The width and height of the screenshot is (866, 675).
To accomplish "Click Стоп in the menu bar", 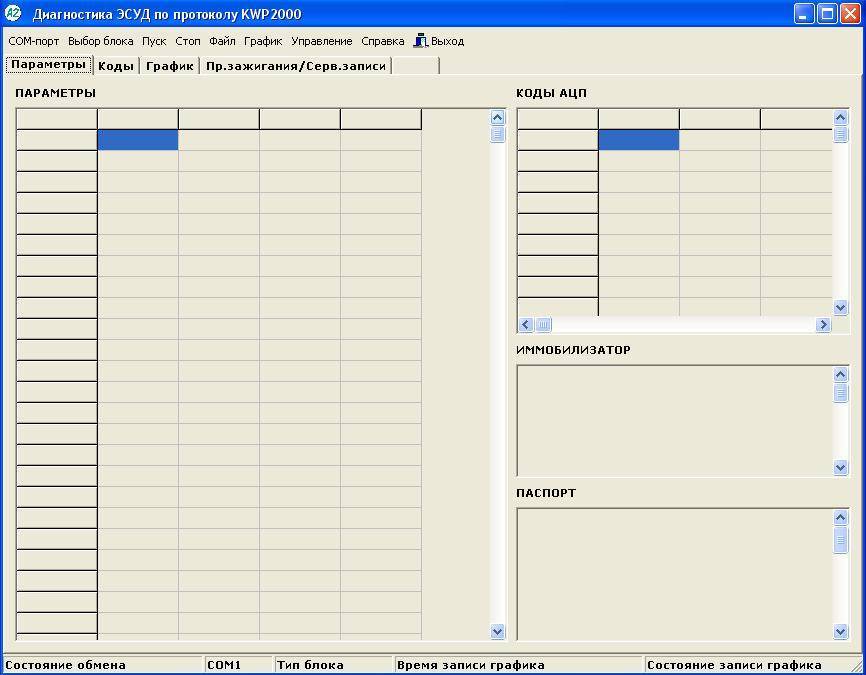I will coord(188,41).
